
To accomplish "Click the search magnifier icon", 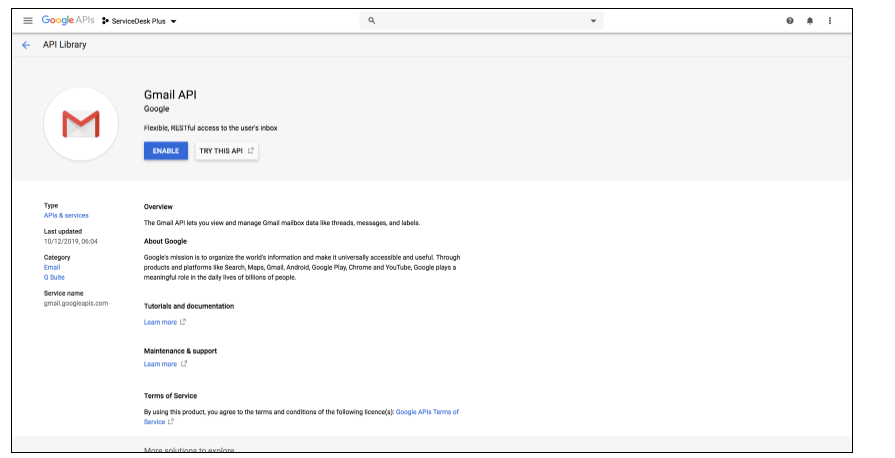I will pyautogui.click(x=372, y=20).
